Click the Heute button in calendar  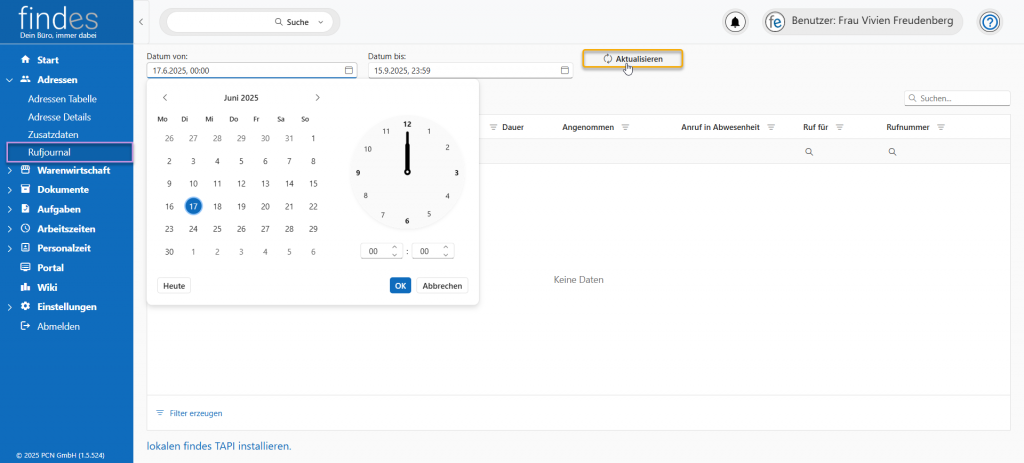point(174,285)
